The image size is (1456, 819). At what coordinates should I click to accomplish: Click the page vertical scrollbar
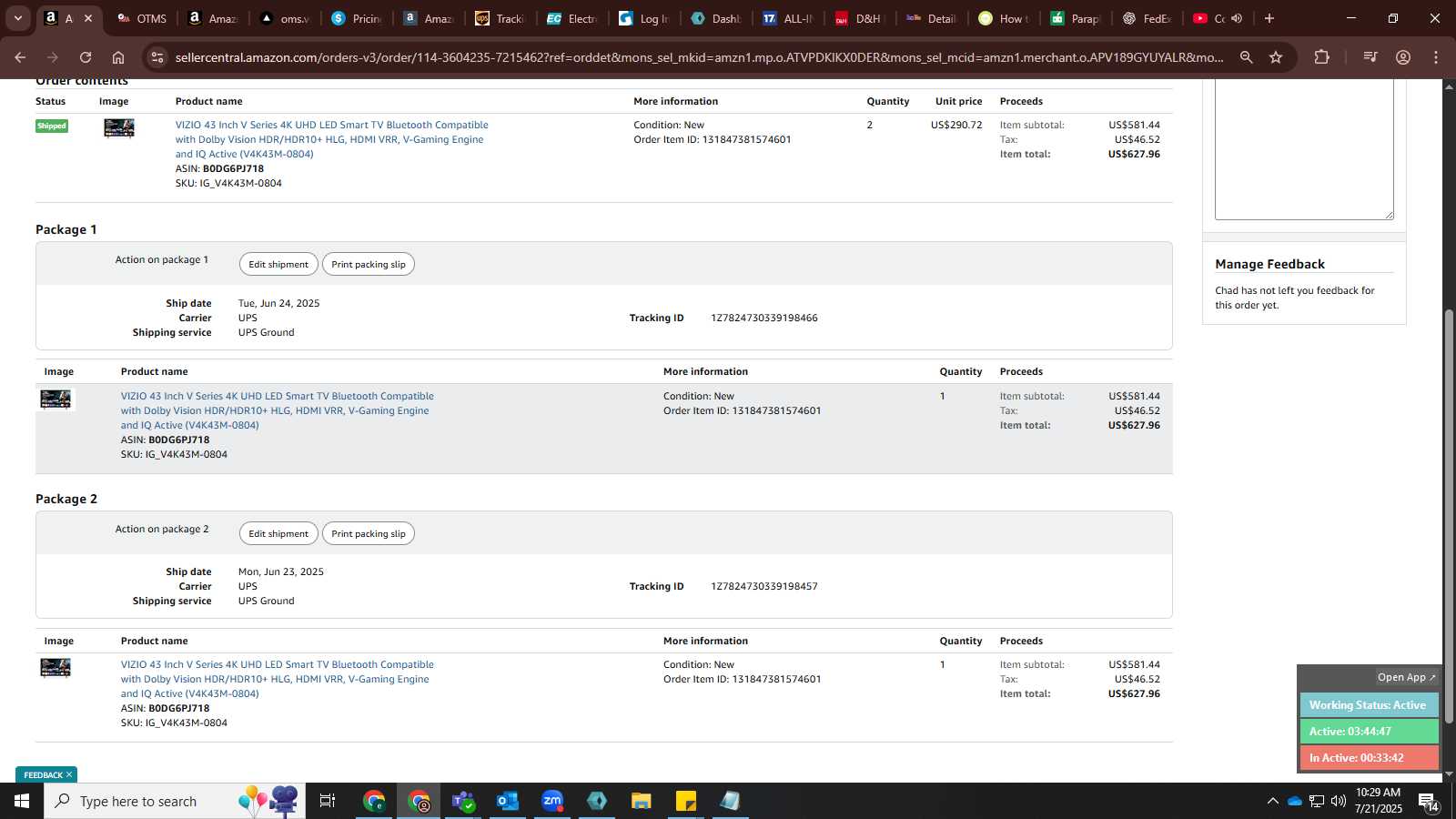coord(1449,517)
